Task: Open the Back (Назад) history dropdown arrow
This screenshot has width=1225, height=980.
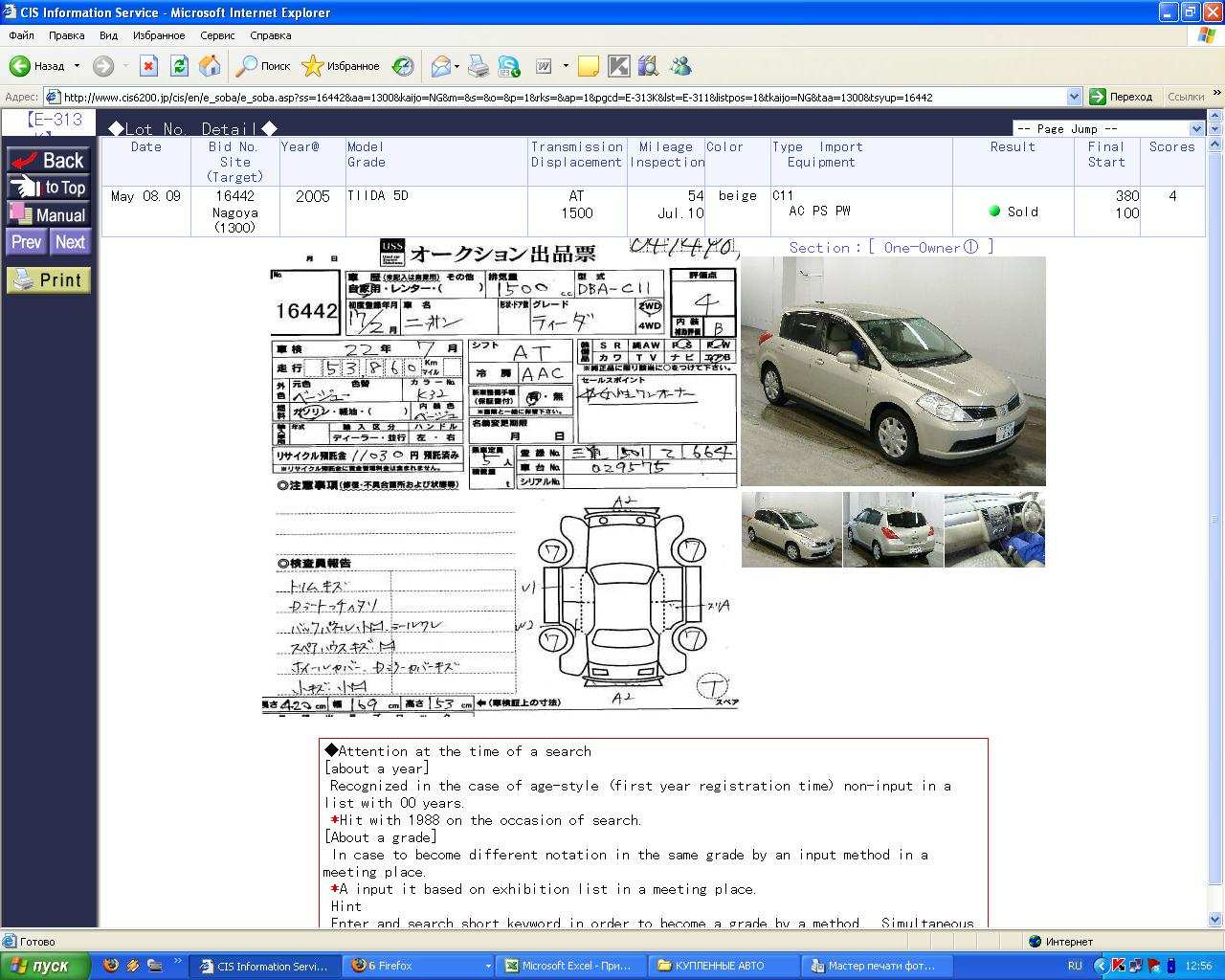Action: coord(77,66)
